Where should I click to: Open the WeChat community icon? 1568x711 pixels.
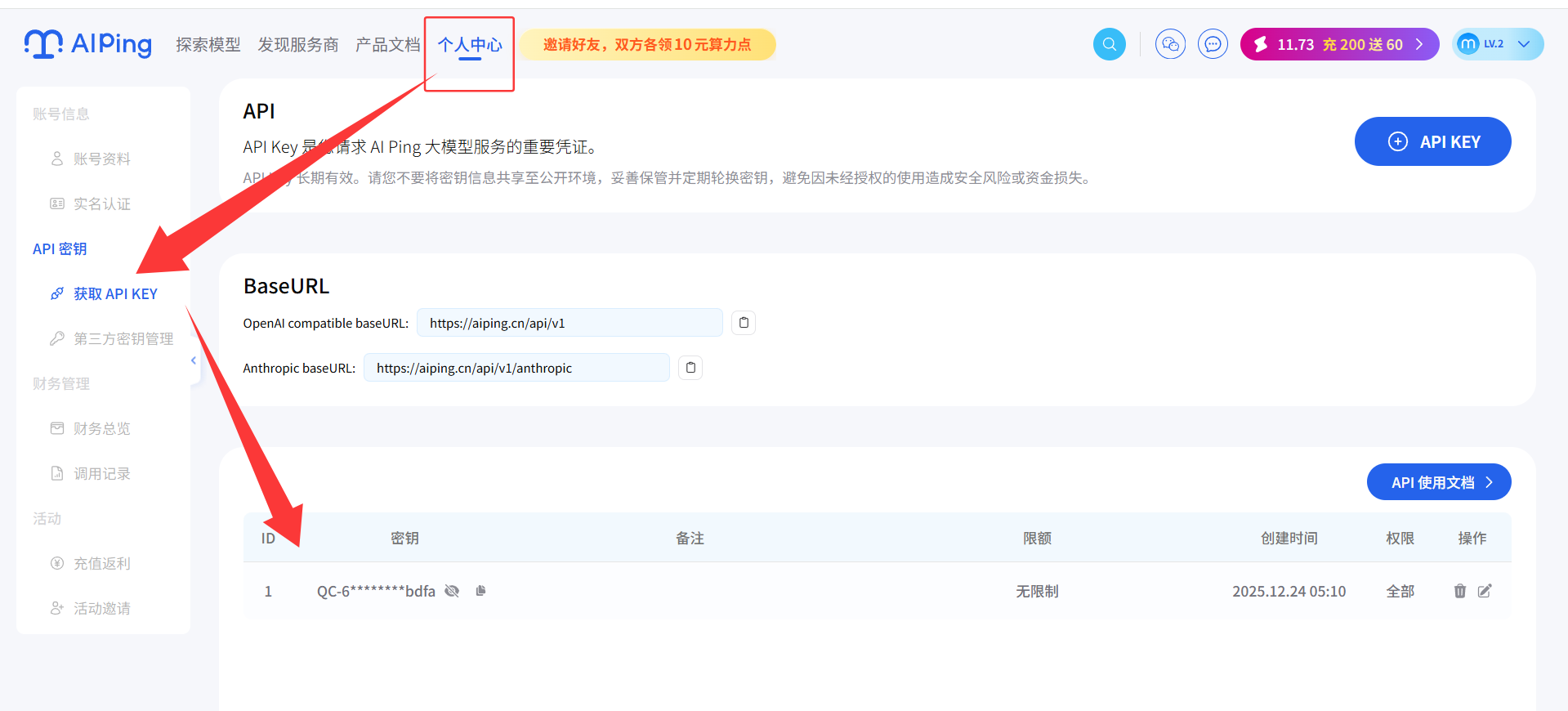click(x=1170, y=44)
